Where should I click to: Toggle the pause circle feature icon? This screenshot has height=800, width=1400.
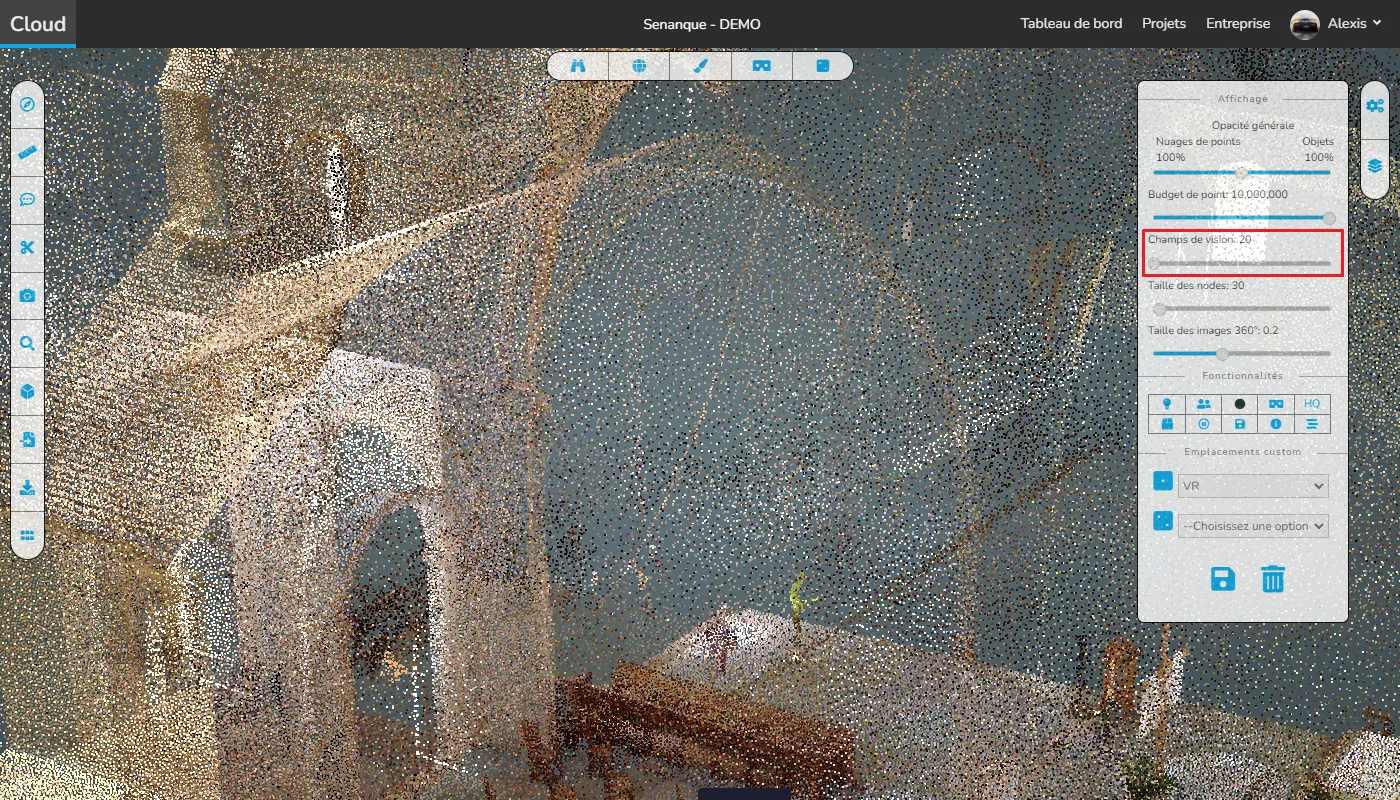point(1203,424)
